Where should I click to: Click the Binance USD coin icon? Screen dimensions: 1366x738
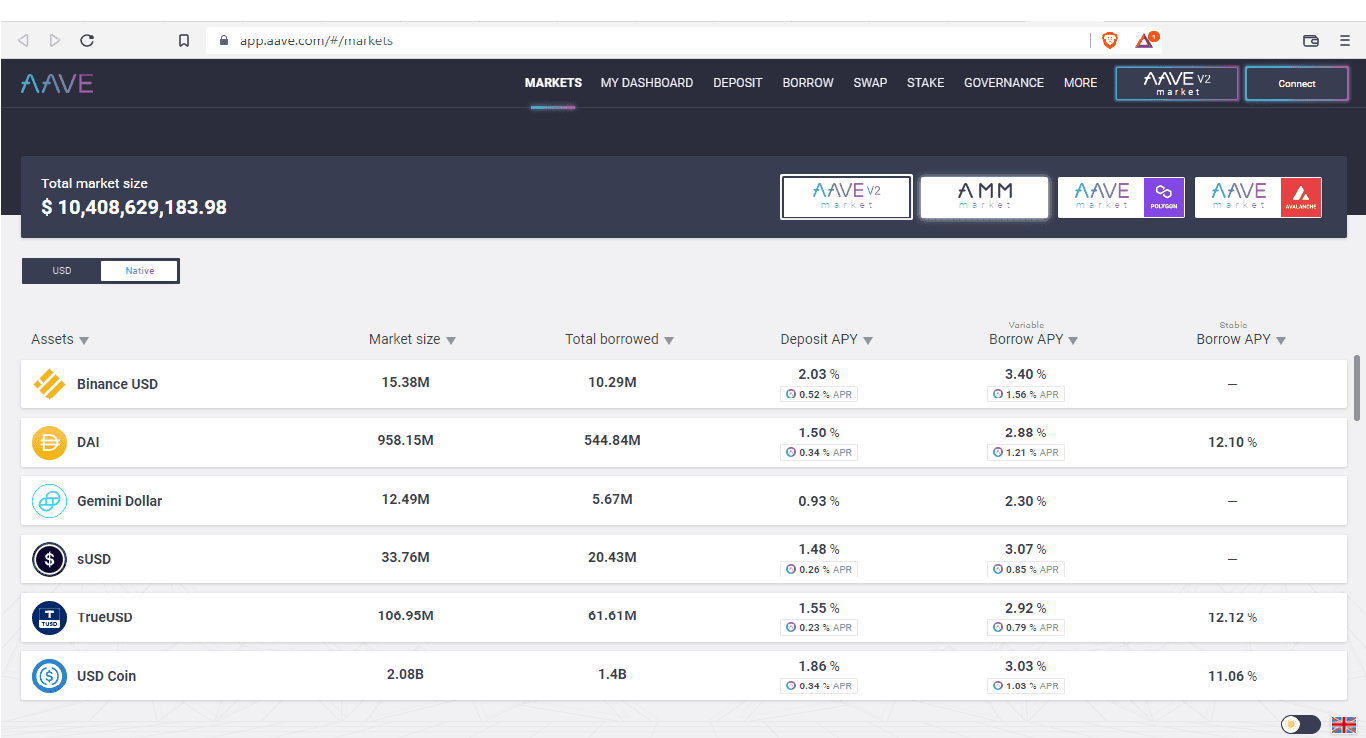pos(49,384)
